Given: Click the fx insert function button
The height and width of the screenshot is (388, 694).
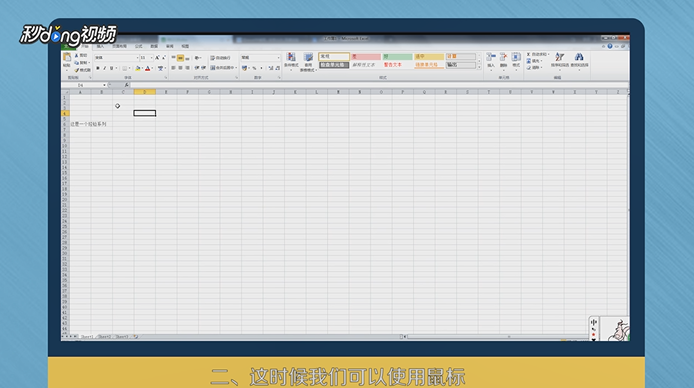Looking at the screenshot, I should click(127, 85).
